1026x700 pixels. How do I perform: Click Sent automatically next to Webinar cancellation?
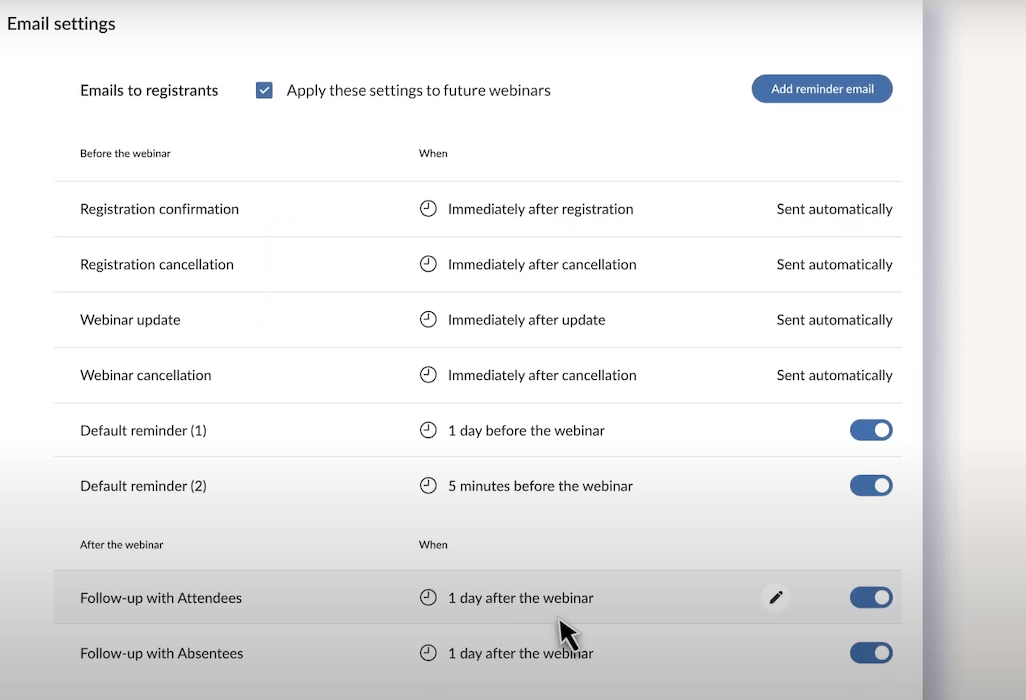(834, 375)
